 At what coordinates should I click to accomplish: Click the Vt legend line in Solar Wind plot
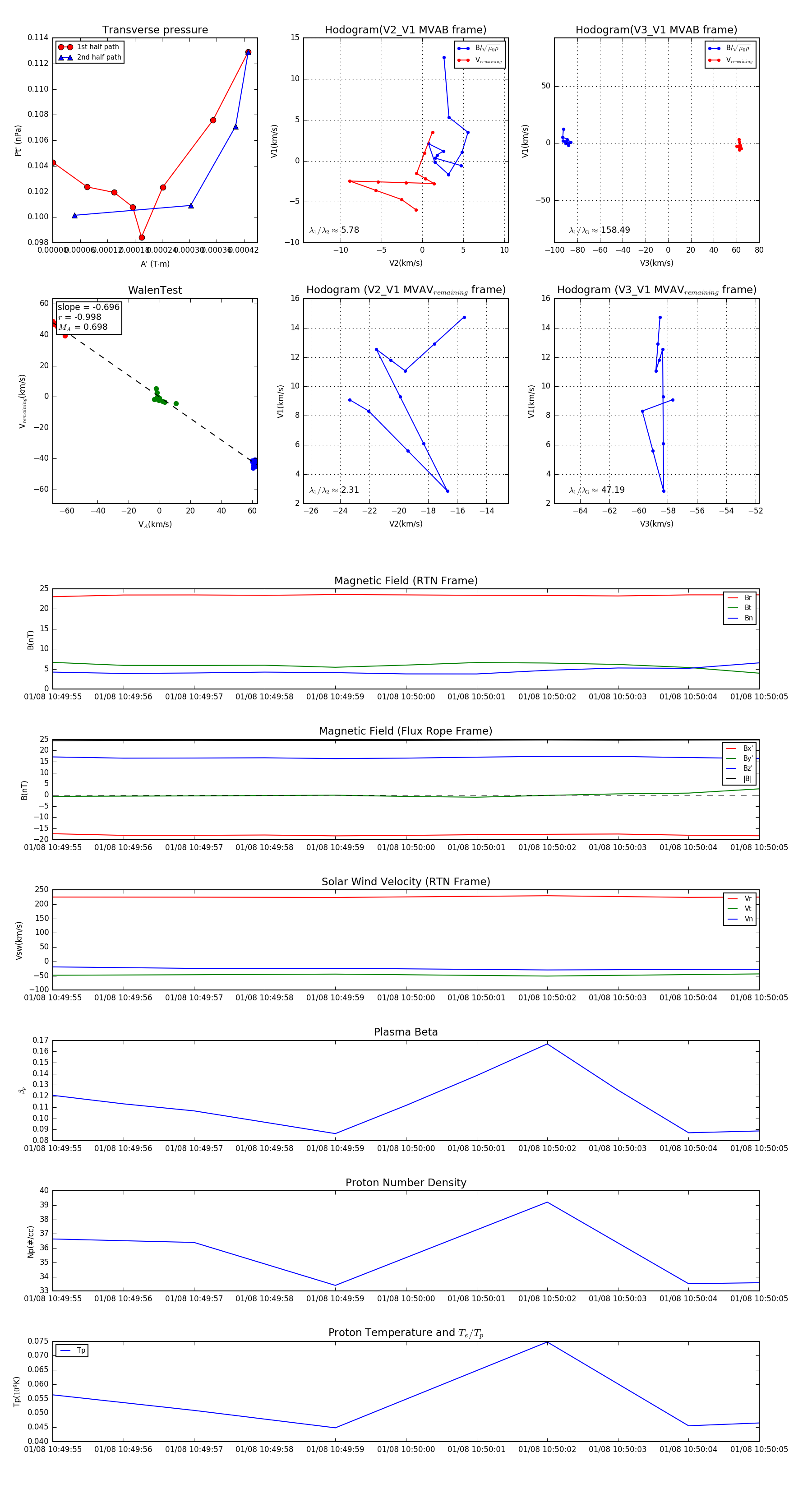[x=733, y=909]
